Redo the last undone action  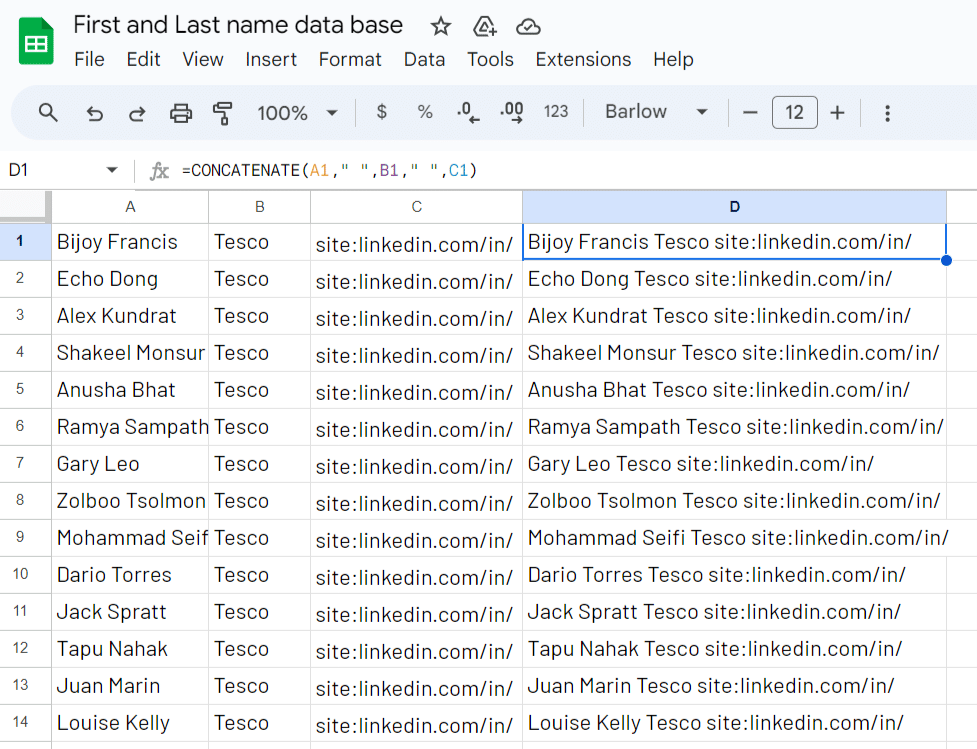click(137, 113)
